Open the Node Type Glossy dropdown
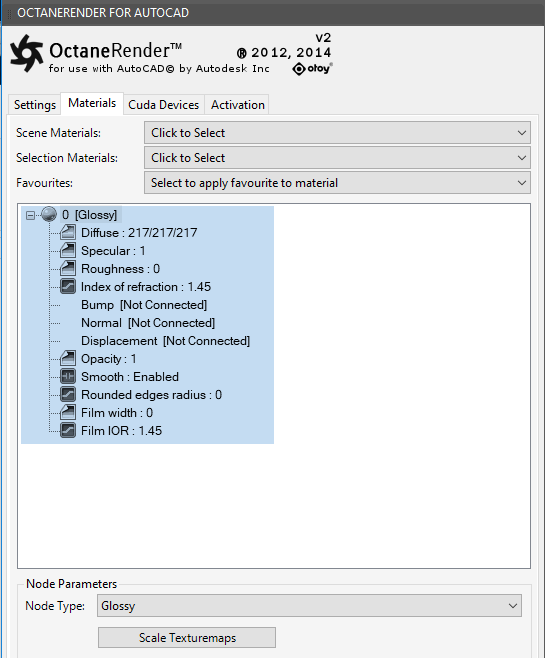 pos(310,606)
